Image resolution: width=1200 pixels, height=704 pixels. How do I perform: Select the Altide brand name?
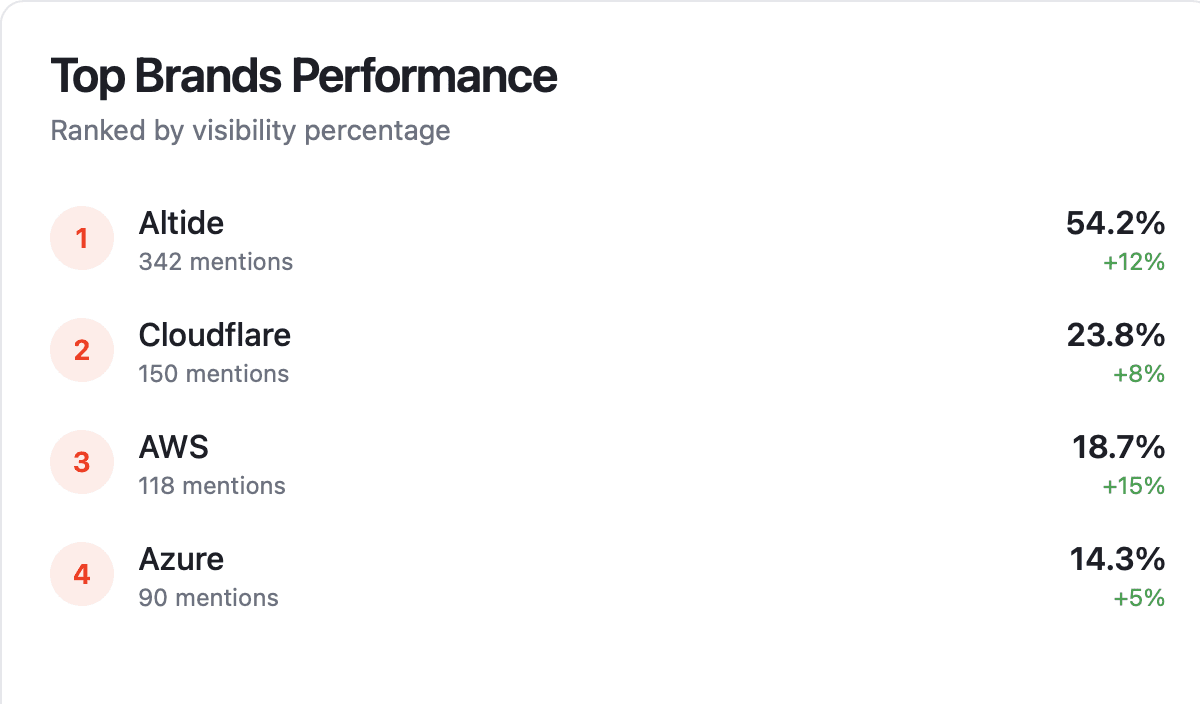[x=181, y=223]
